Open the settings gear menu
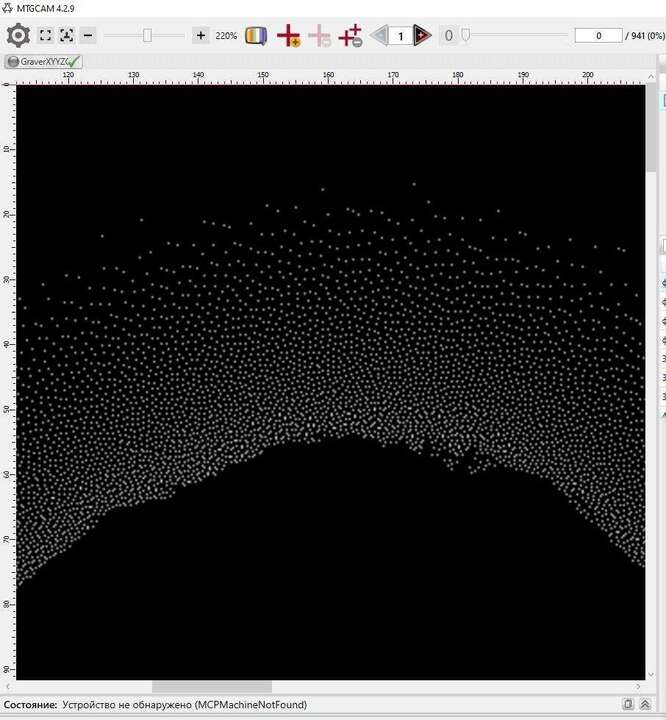Viewport: 666px width, 720px height. [x=18, y=36]
